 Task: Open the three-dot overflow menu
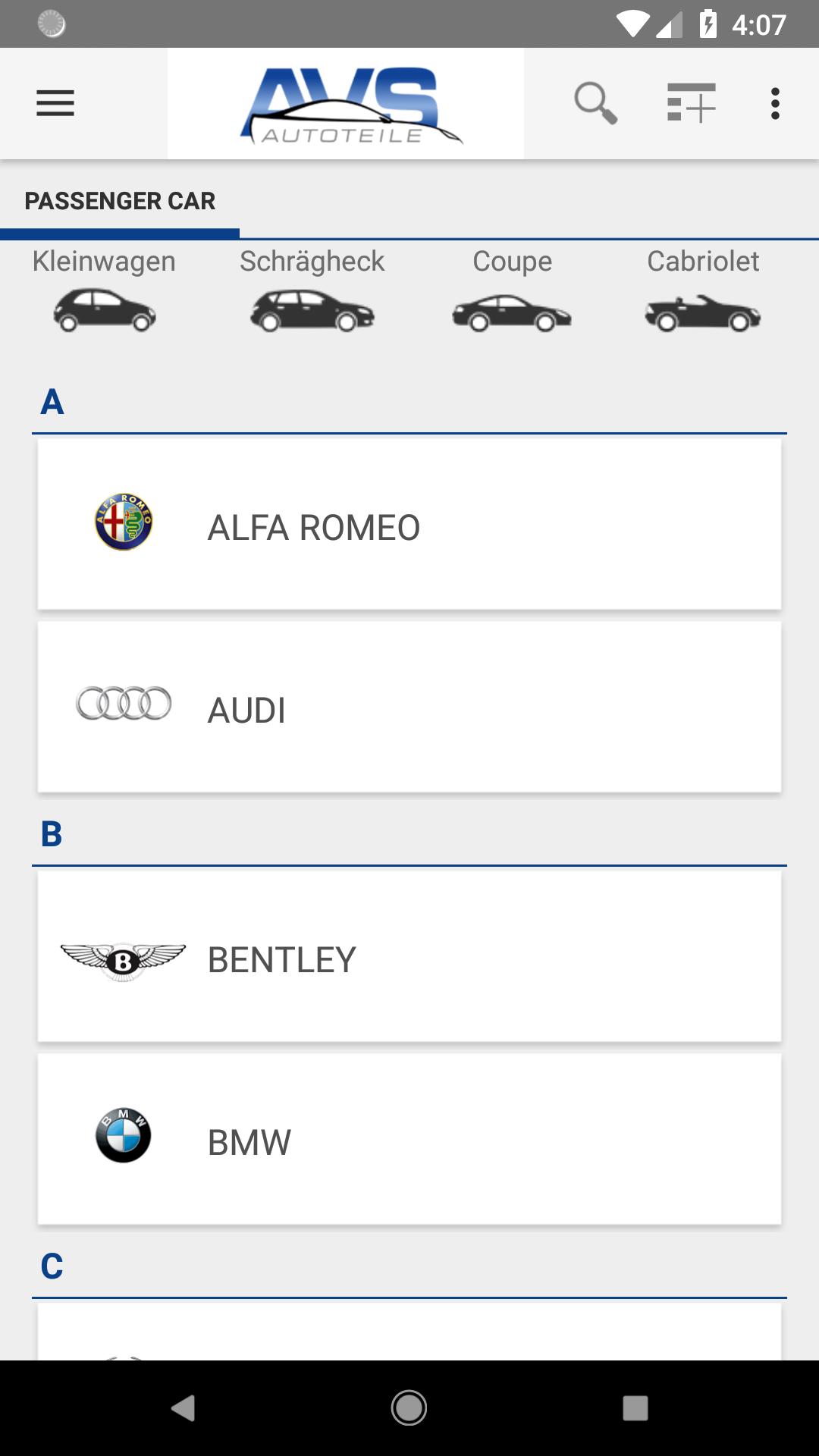click(775, 103)
